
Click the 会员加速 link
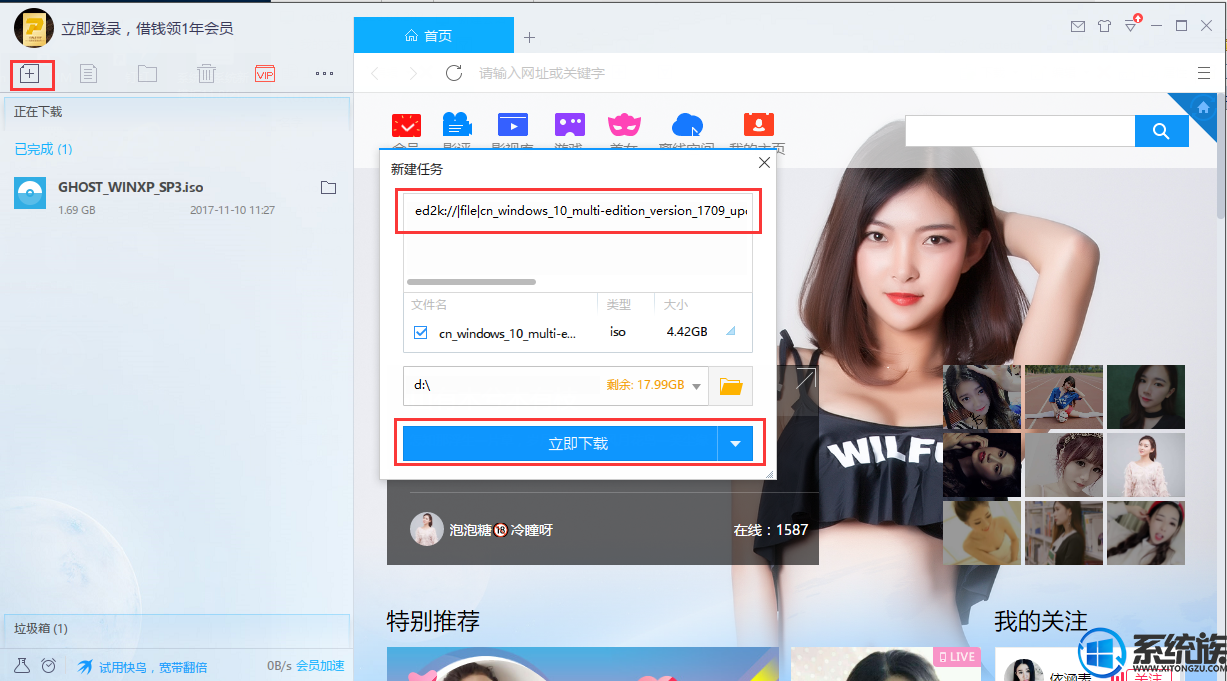(320, 666)
